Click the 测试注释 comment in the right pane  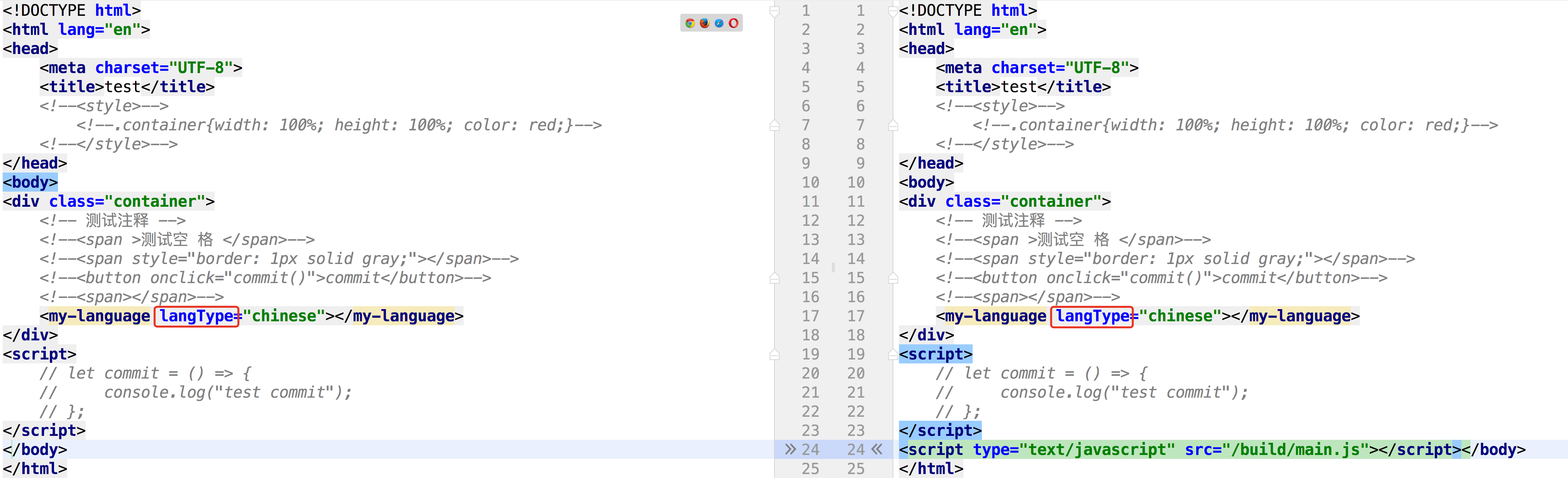(1009, 221)
